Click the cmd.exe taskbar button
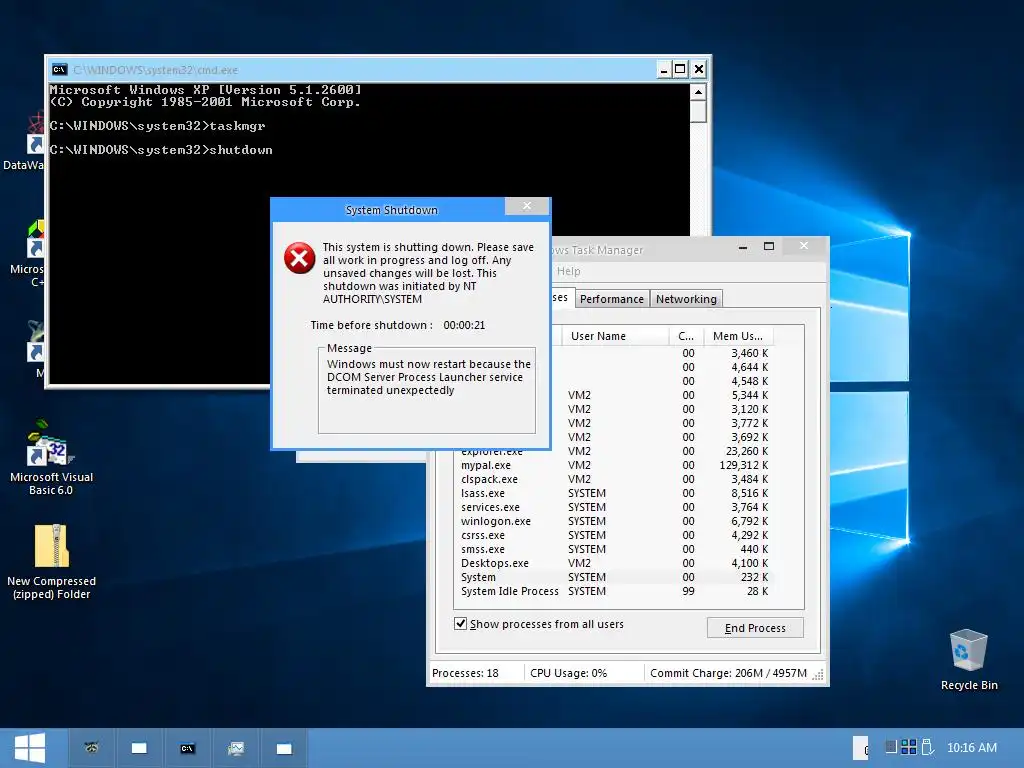This screenshot has width=1024, height=768. 187,748
